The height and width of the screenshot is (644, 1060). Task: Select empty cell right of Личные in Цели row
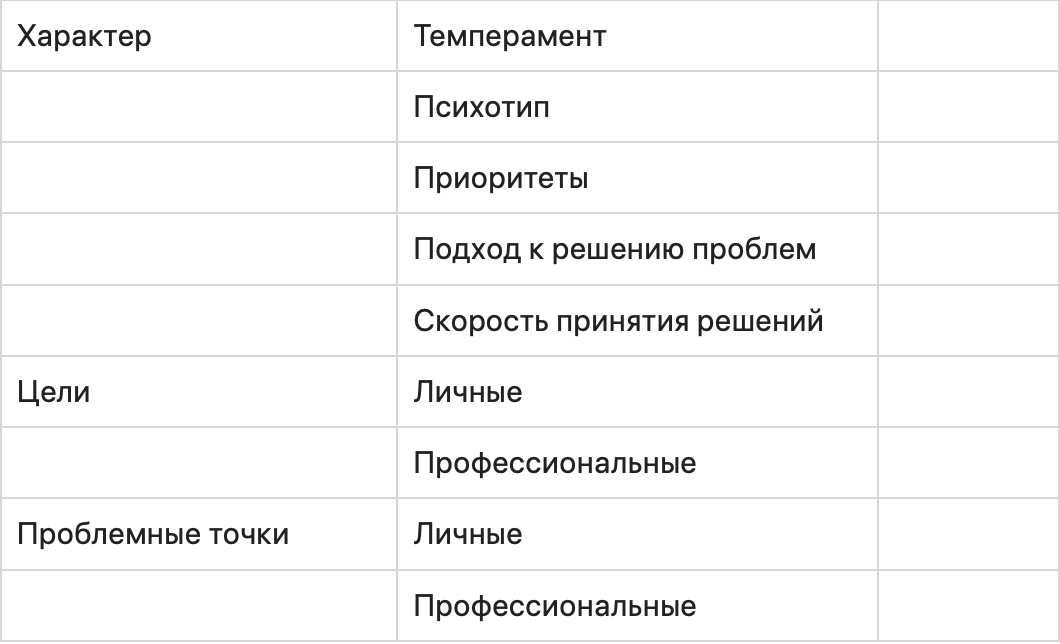coord(968,392)
